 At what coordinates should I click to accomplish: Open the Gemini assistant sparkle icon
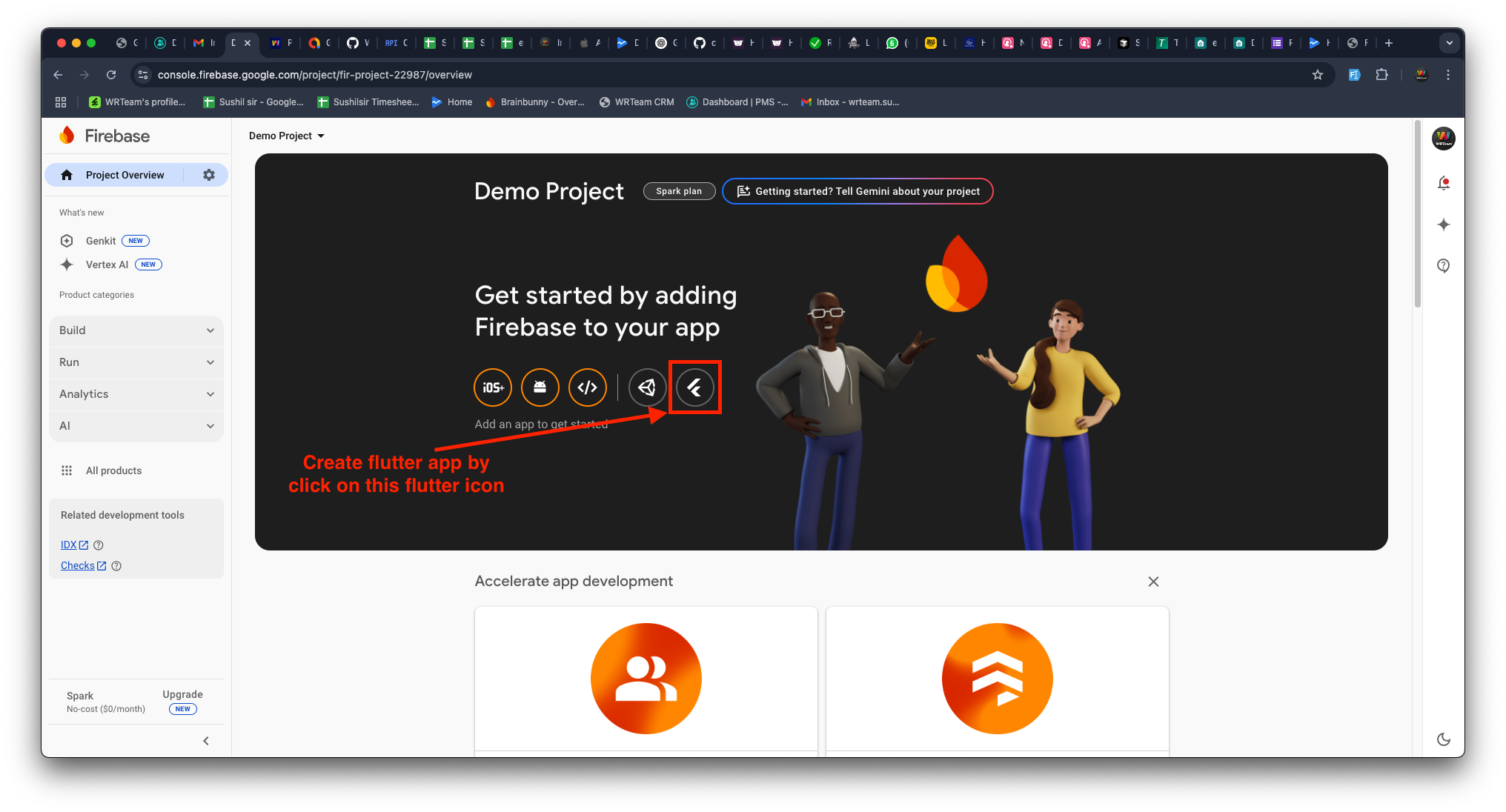(1443, 224)
